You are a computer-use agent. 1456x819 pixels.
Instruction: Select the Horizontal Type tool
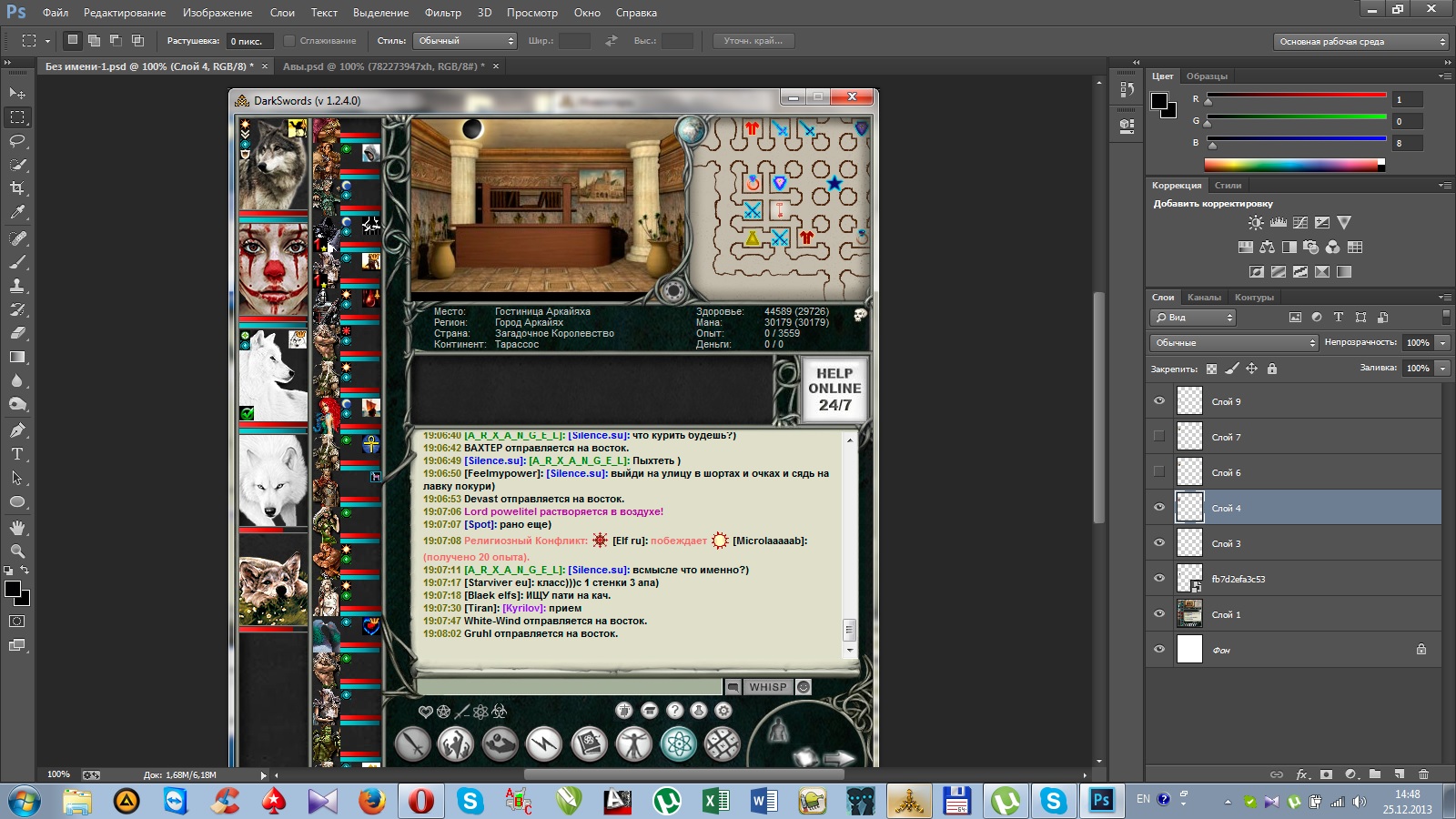coord(17,454)
